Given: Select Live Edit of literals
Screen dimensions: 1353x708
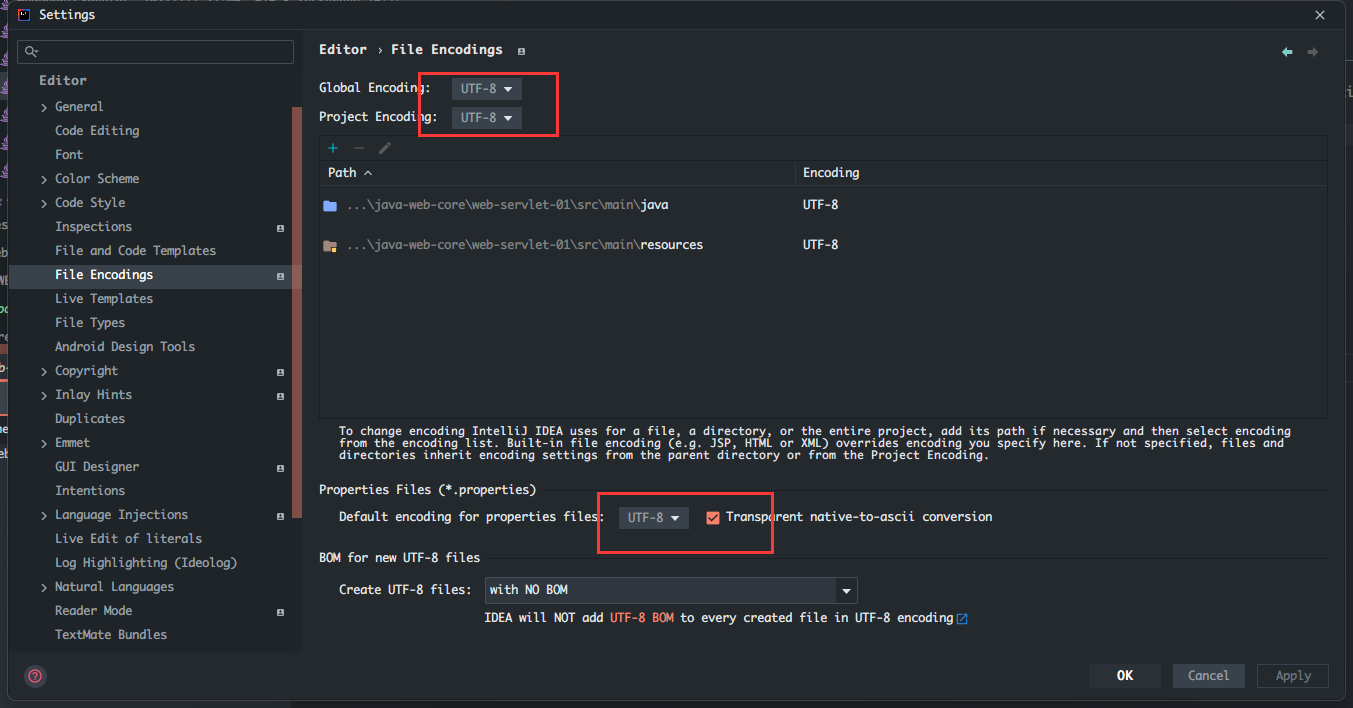Looking at the screenshot, I should tap(128, 538).
